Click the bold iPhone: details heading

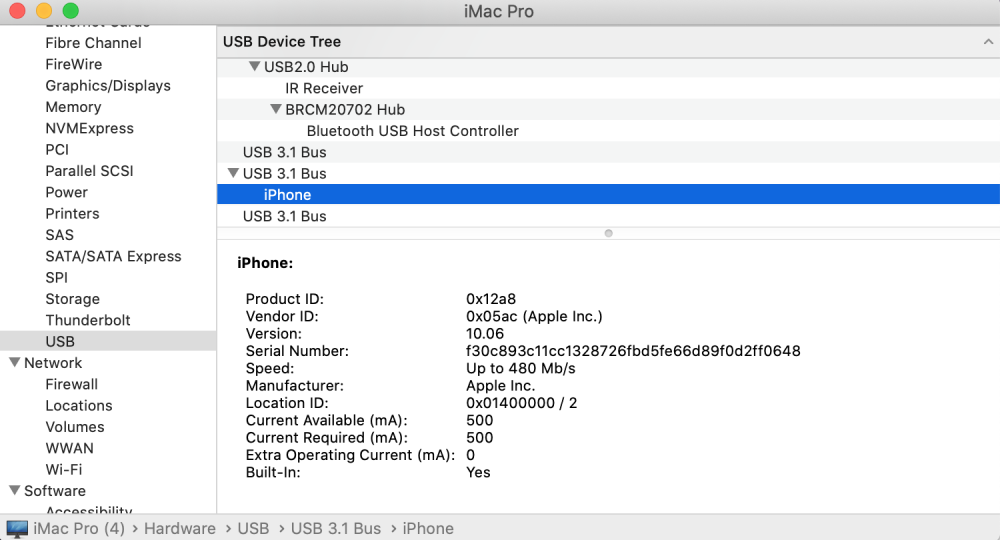(265, 263)
